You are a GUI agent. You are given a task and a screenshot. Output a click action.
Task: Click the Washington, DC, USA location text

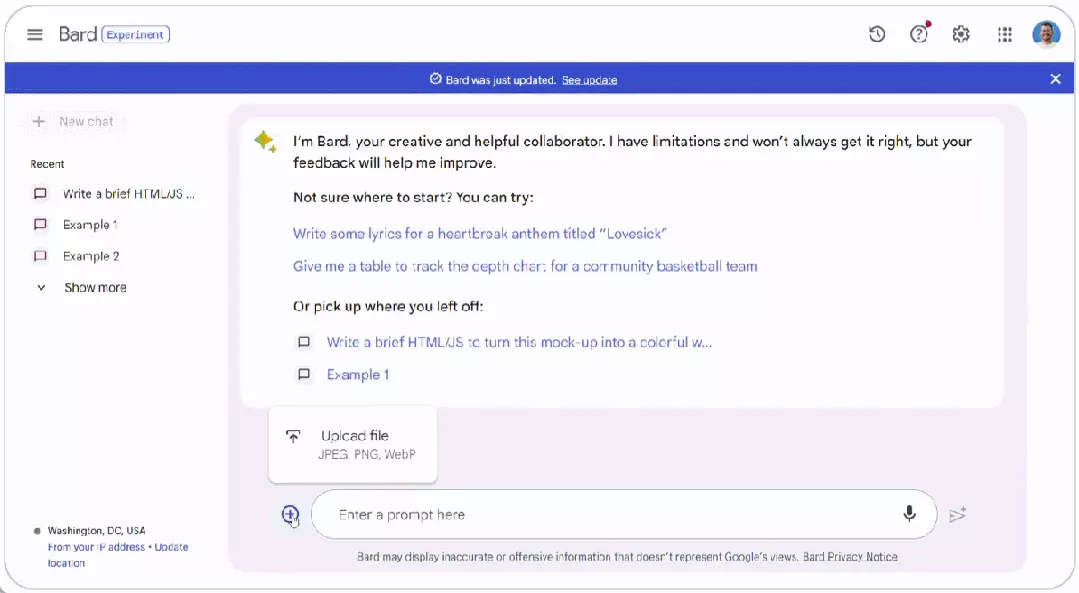coord(96,530)
